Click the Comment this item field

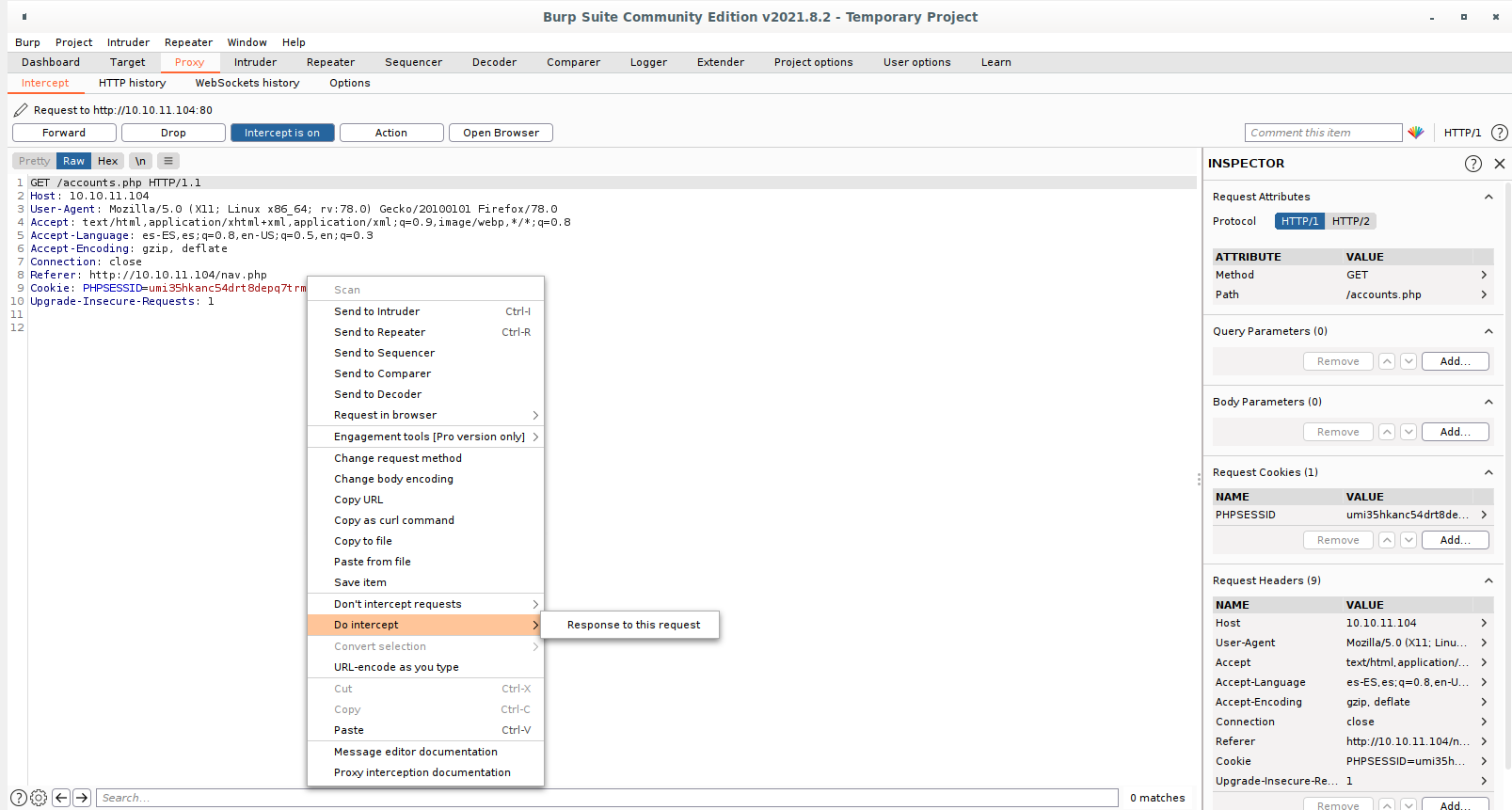[1322, 133]
